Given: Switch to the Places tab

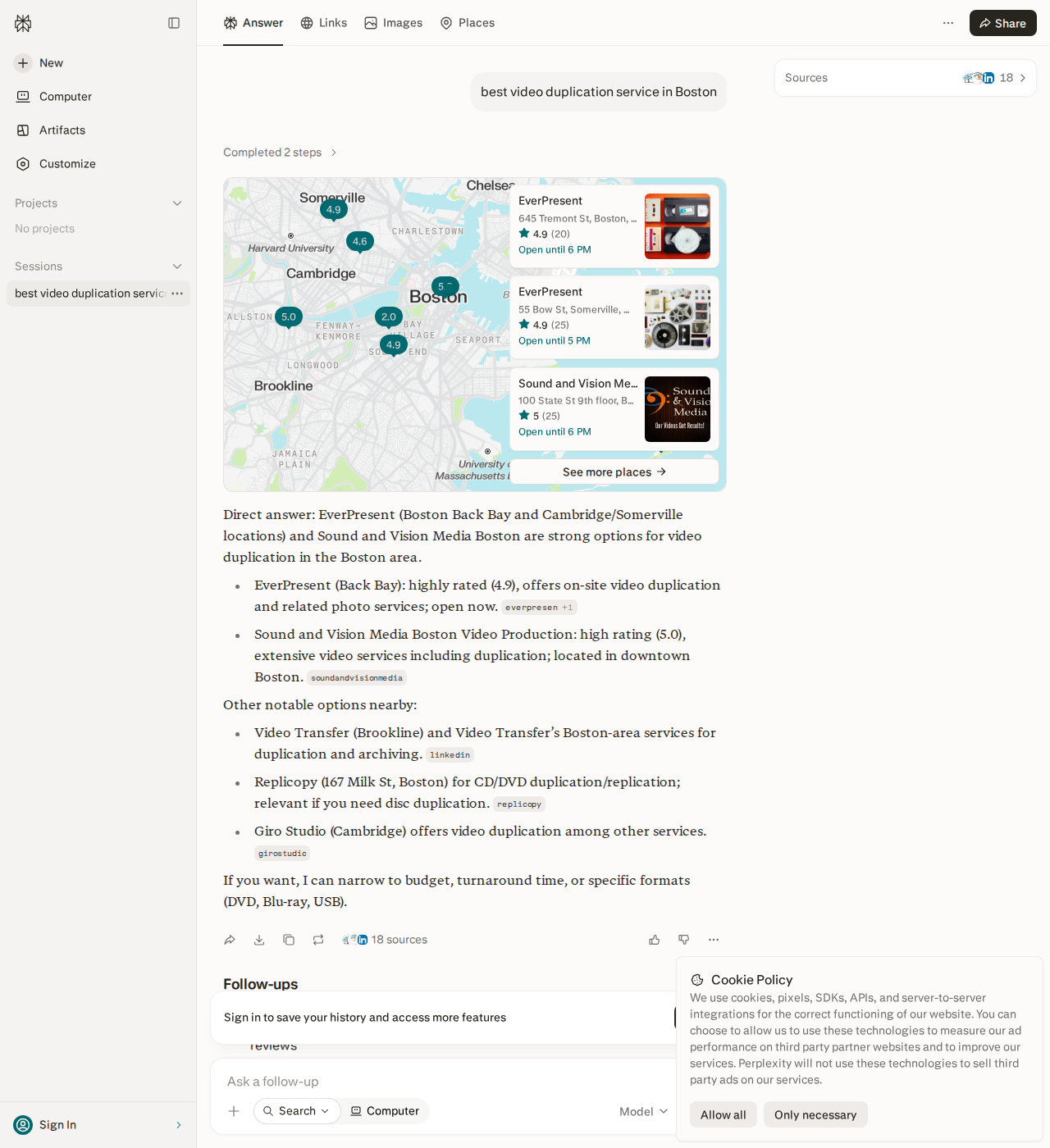Looking at the screenshot, I should (x=468, y=23).
